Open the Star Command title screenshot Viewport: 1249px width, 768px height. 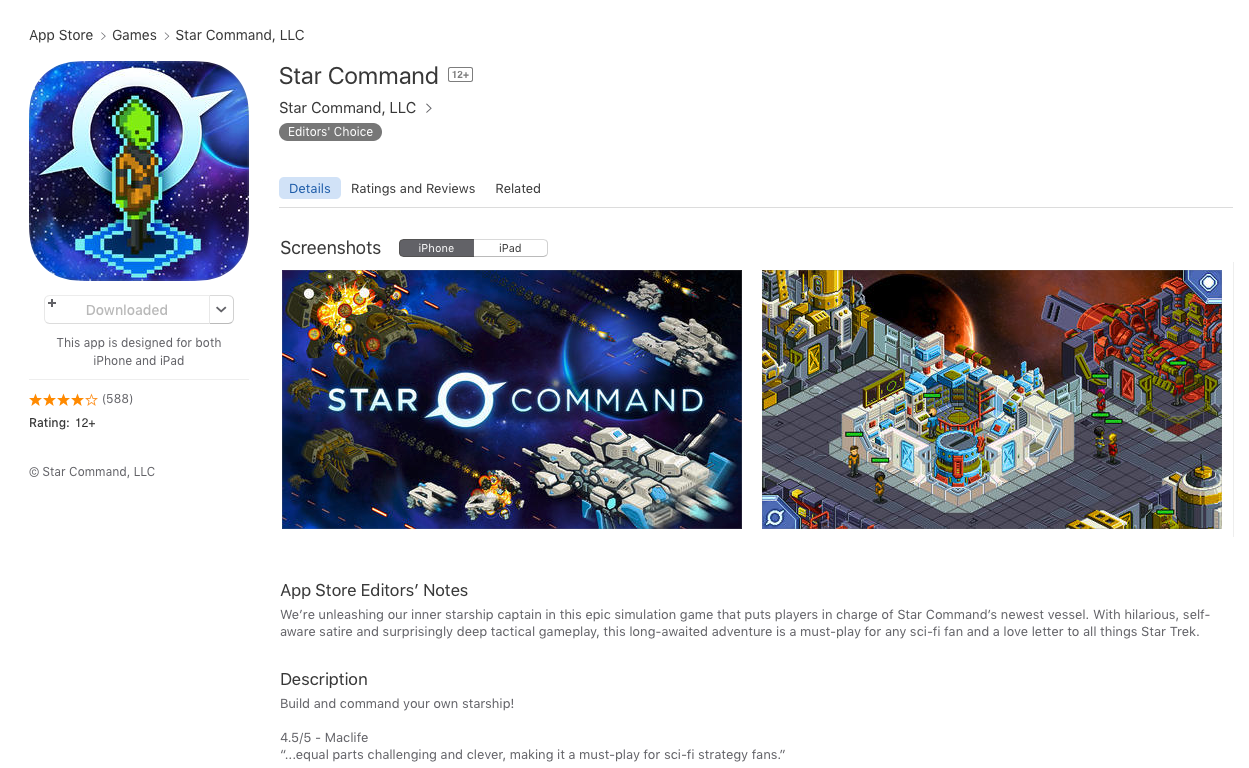[512, 399]
